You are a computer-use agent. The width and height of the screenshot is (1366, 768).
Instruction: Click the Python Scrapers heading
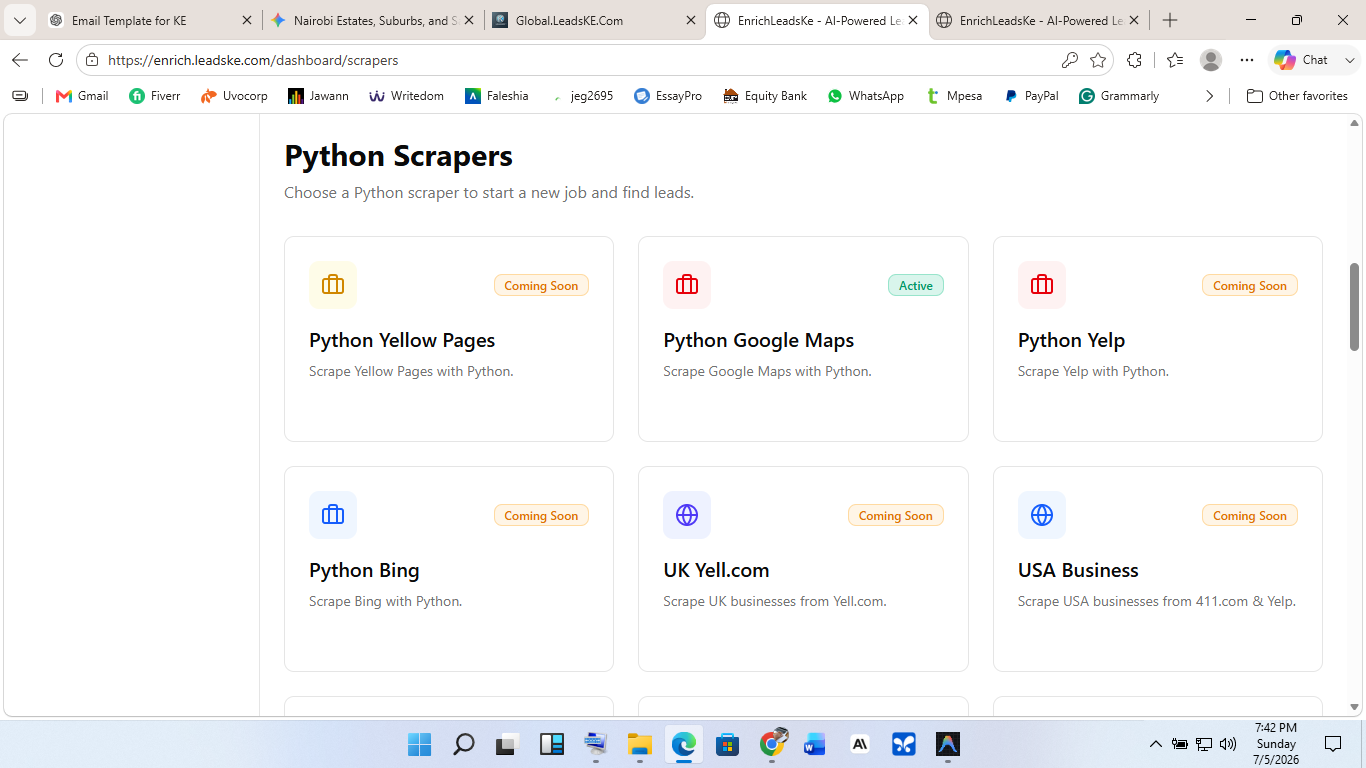(398, 156)
